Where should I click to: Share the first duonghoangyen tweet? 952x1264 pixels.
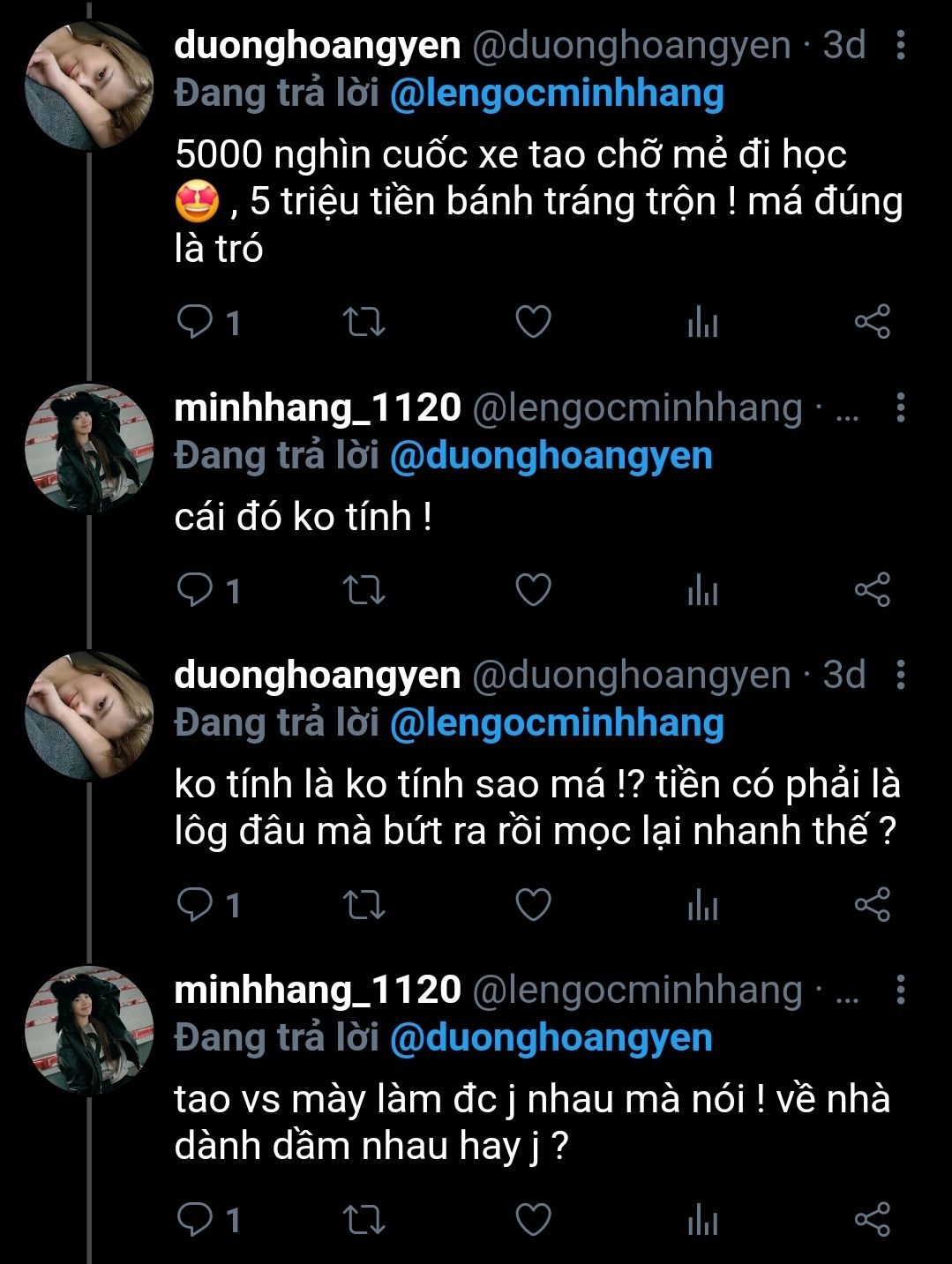point(872,322)
